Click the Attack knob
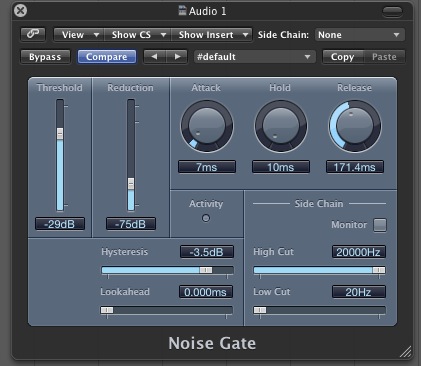 [207, 126]
